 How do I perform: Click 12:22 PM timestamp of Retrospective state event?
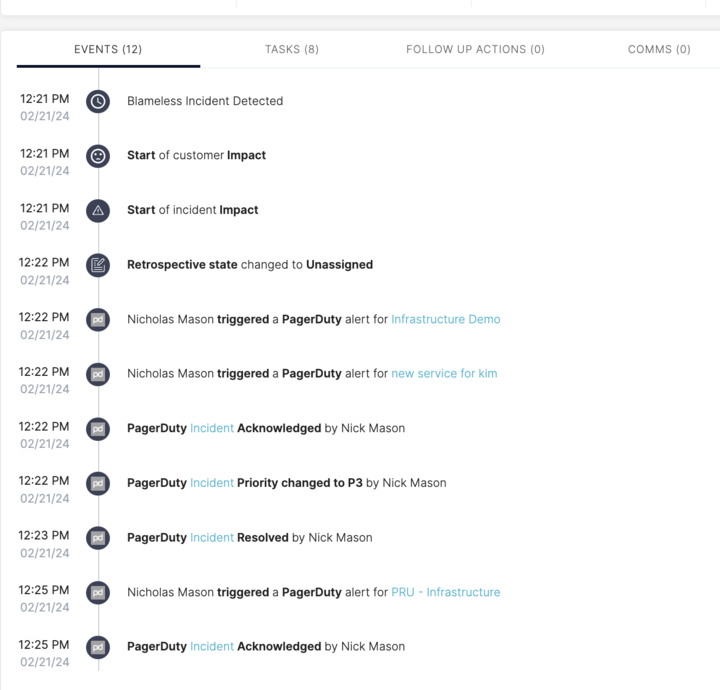pyautogui.click(x=44, y=262)
